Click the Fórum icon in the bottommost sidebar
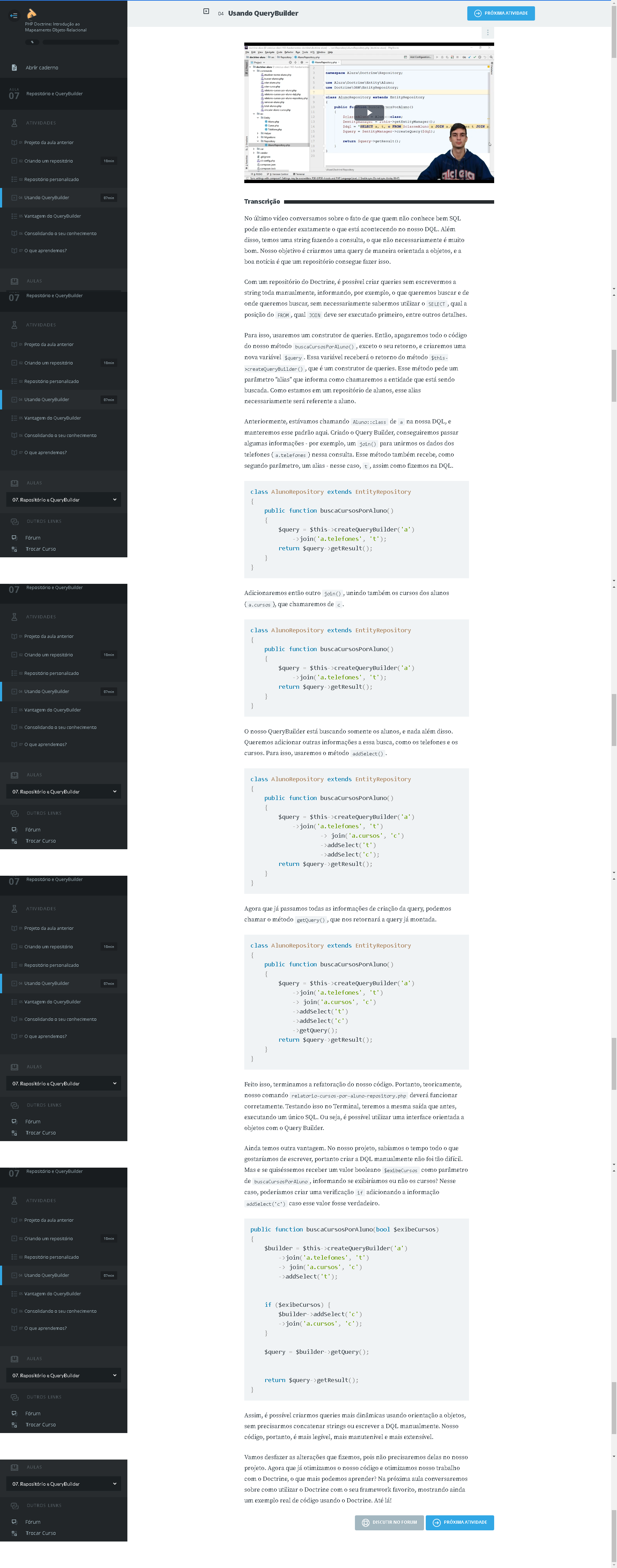The height and width of the screenshot is (1568, 617). pyautogui.click(x=14, y=1522)
